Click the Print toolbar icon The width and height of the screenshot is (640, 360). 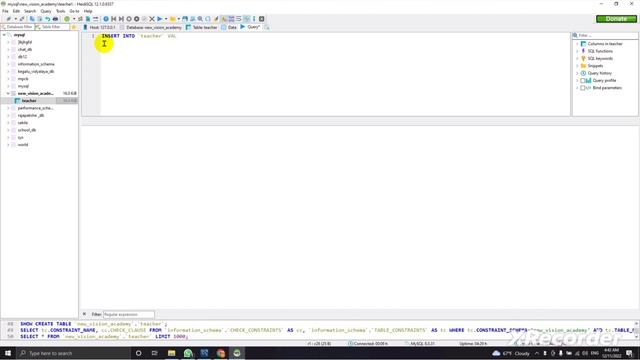point(55,19)
